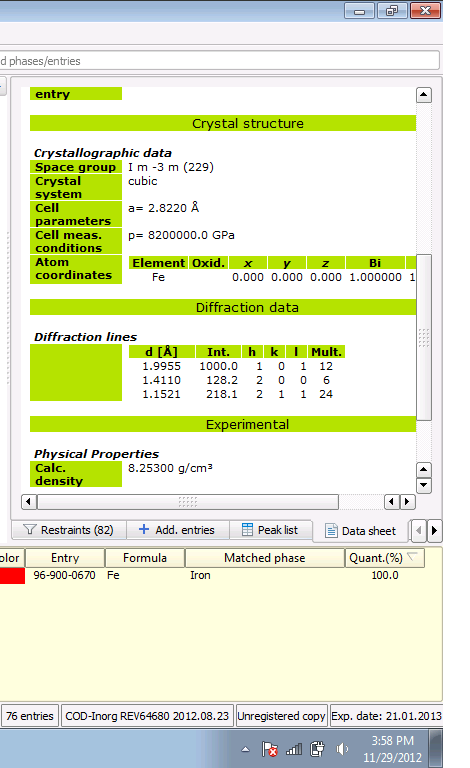Sort by the Entry column header
Image resolution: width=470 pixels, height=768 pixels.
point(65,558)
